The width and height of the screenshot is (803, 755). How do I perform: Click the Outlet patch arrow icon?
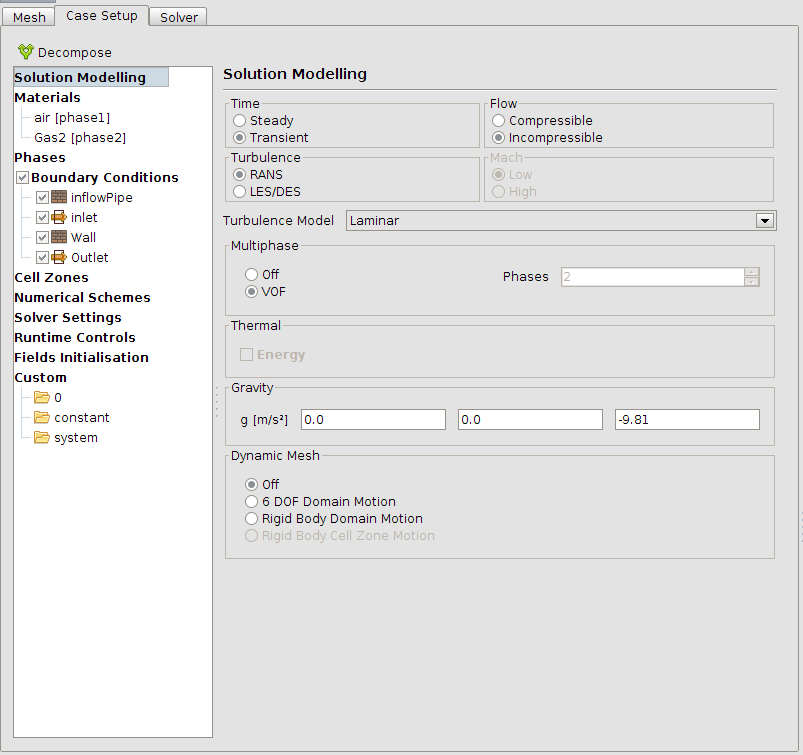point(59,257)
